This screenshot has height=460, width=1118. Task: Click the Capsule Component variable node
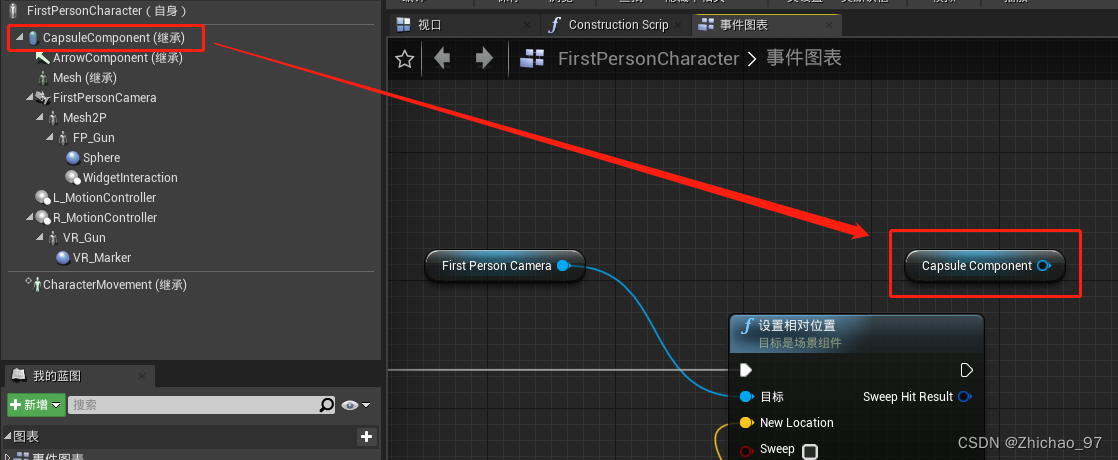[985, 266]
